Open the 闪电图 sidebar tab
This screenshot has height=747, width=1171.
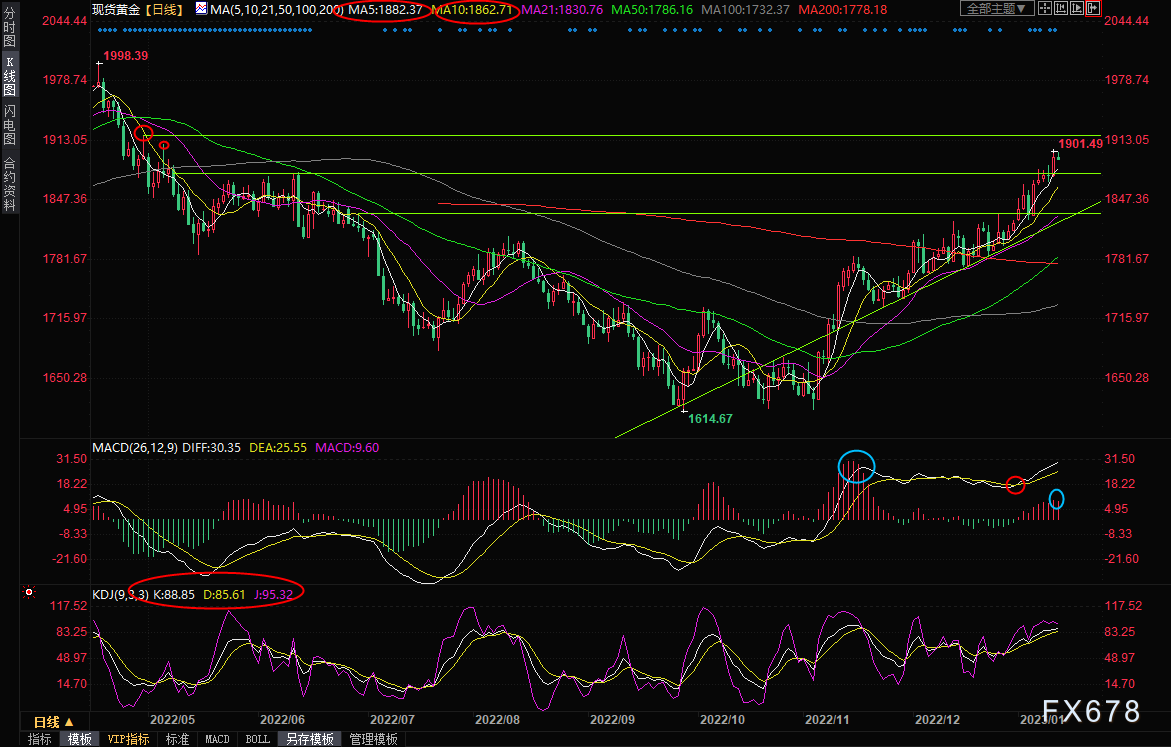point(10,125)
